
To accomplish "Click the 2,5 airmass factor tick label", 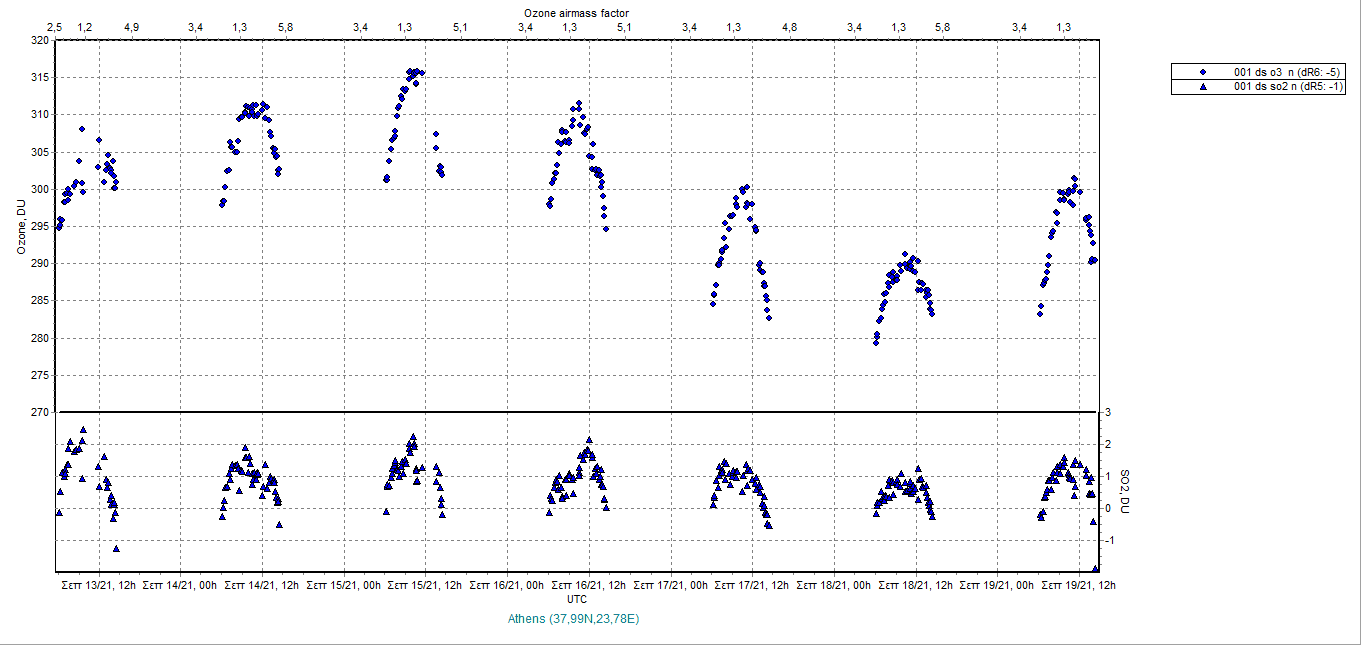I will (x=55, y=27).
